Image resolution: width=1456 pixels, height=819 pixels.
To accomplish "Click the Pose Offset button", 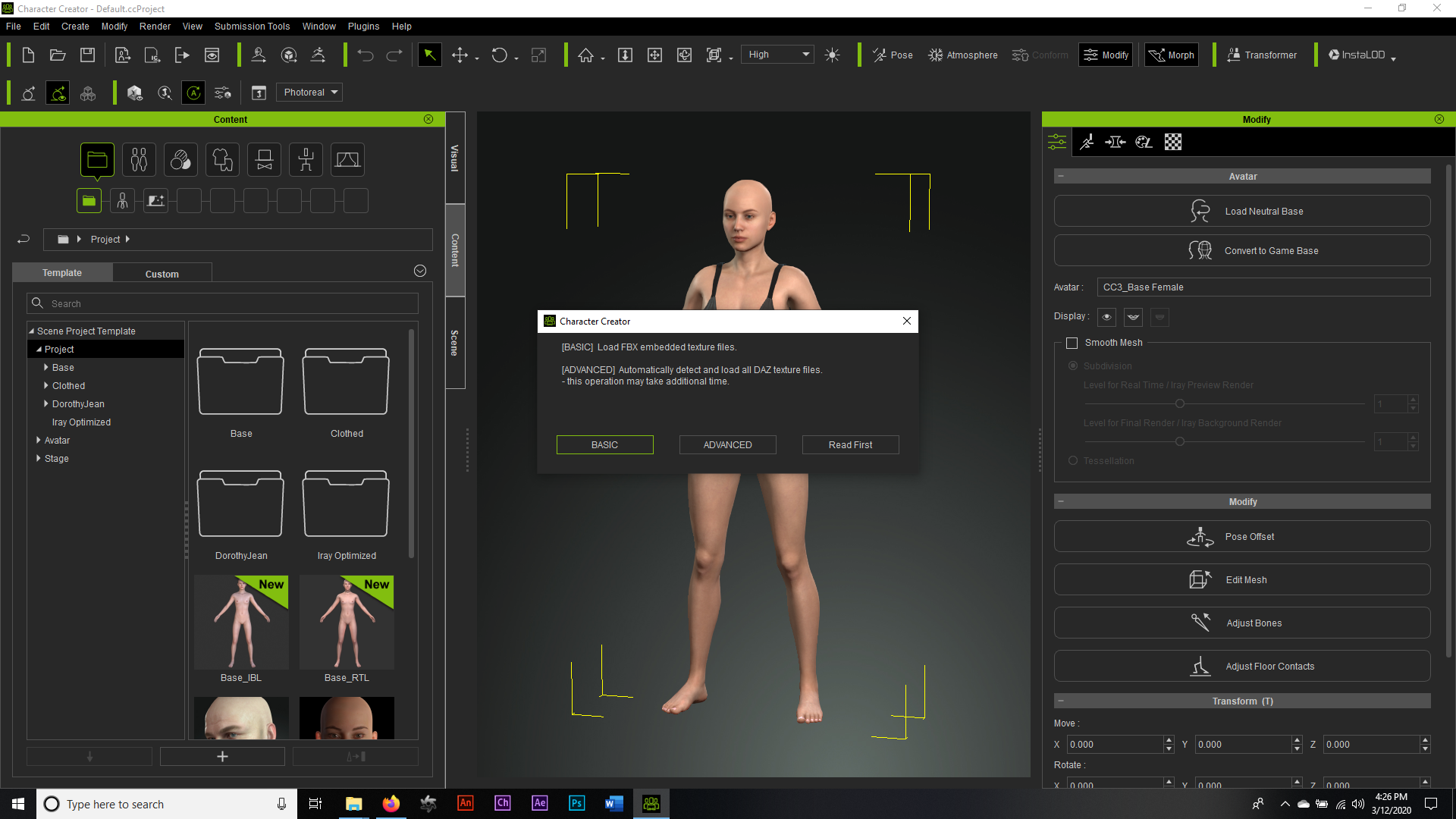I will pyautogui.click(x=1242, y=537).
